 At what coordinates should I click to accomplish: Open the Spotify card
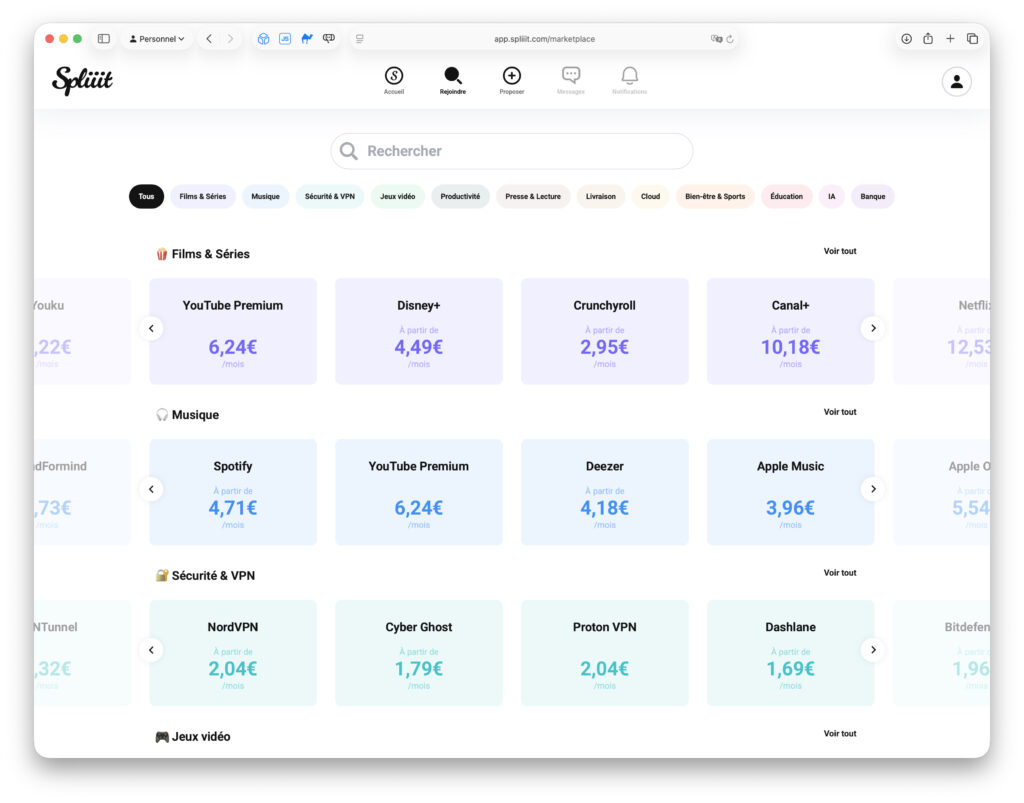(x=233, y=492)
